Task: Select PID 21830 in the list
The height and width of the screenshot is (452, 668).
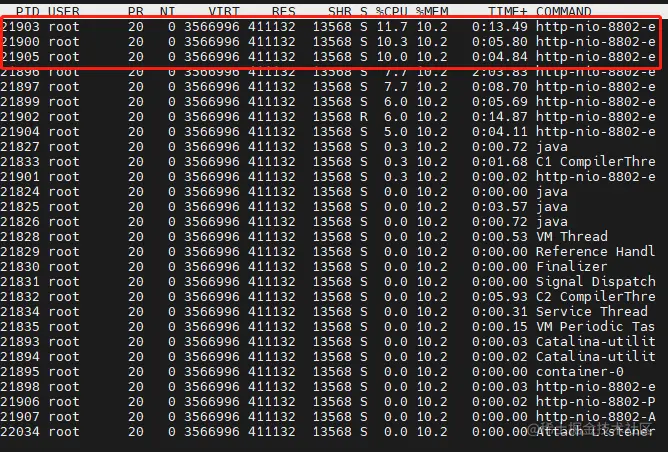Action: [x=20, y=267]
